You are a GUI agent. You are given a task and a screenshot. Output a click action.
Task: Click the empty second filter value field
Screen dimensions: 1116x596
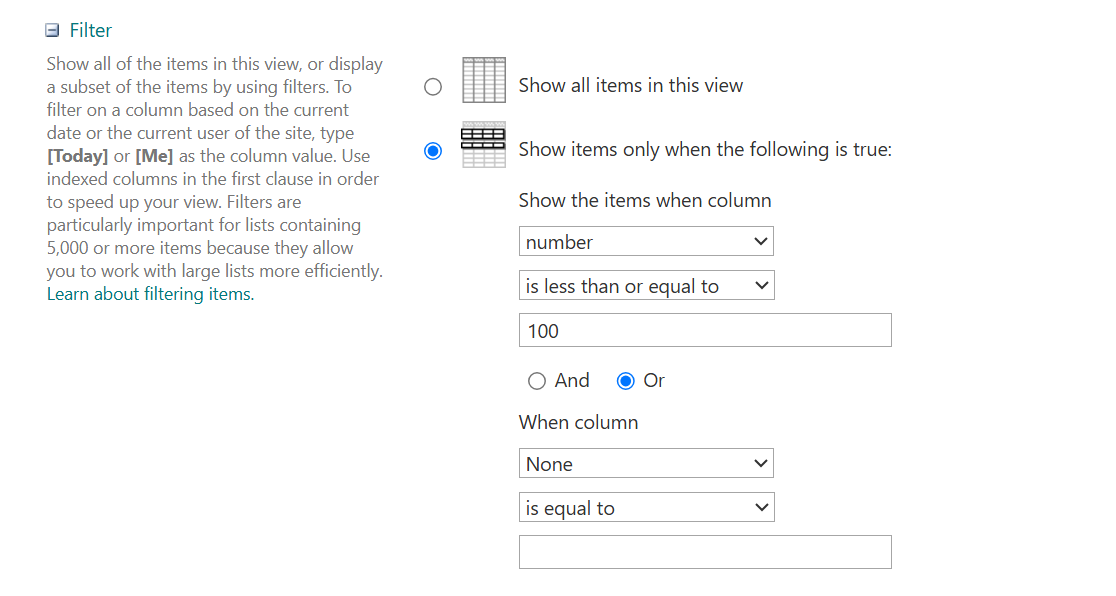[x=705, y=552]
